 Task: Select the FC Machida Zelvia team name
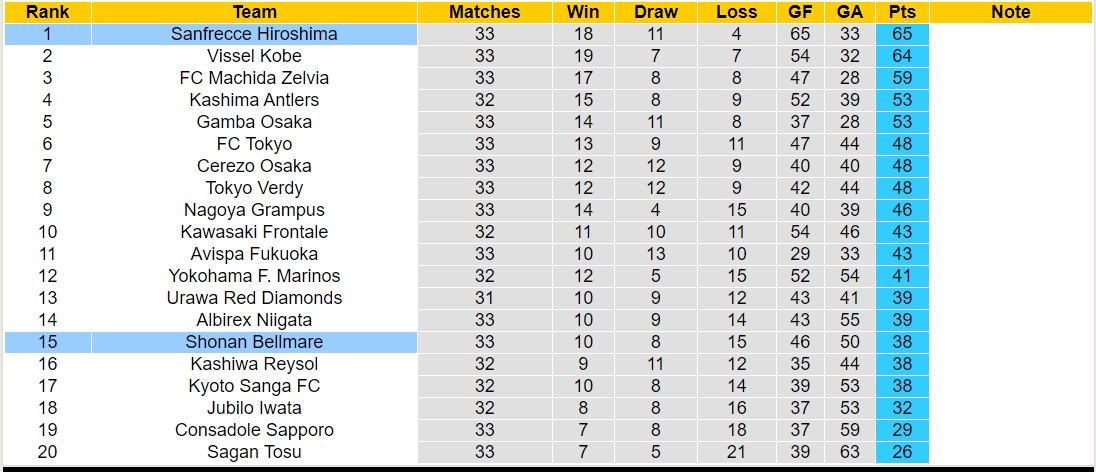[x=254, y=78]
